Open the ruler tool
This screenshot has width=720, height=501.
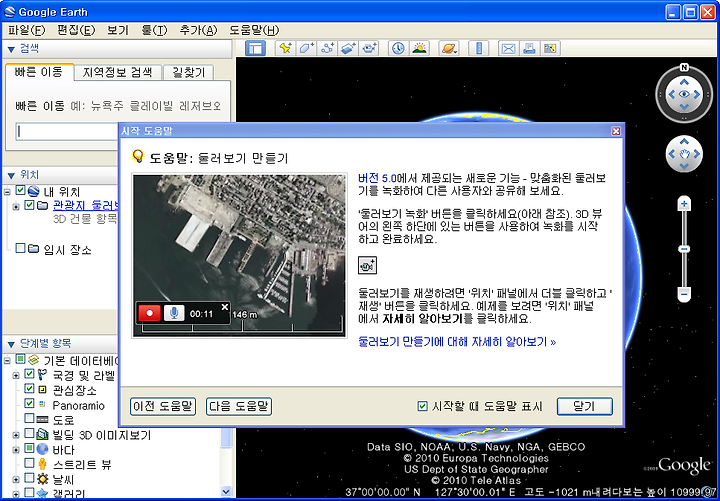click(478, 48)
